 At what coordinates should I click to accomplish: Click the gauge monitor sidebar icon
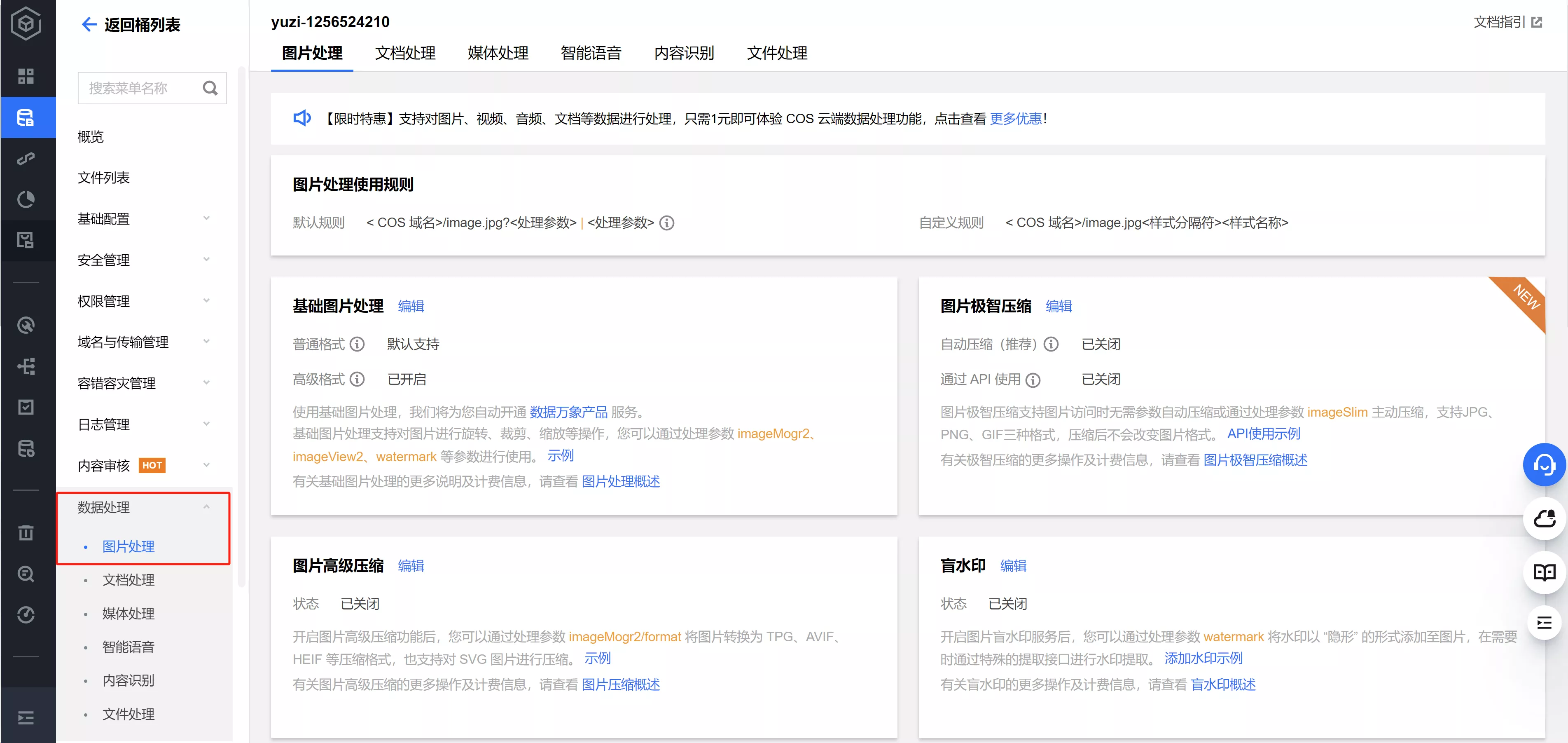tap(26, 614)
